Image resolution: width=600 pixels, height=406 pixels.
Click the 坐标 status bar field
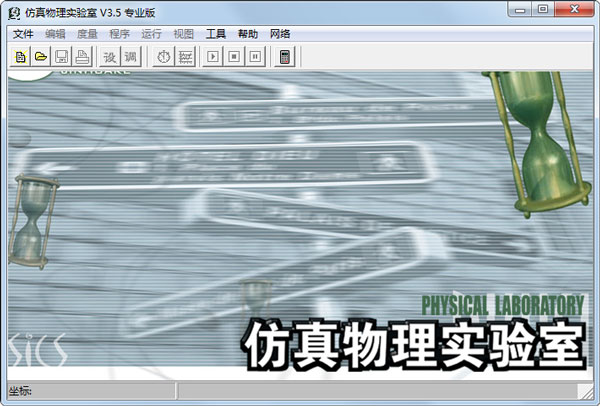[91, 391]
